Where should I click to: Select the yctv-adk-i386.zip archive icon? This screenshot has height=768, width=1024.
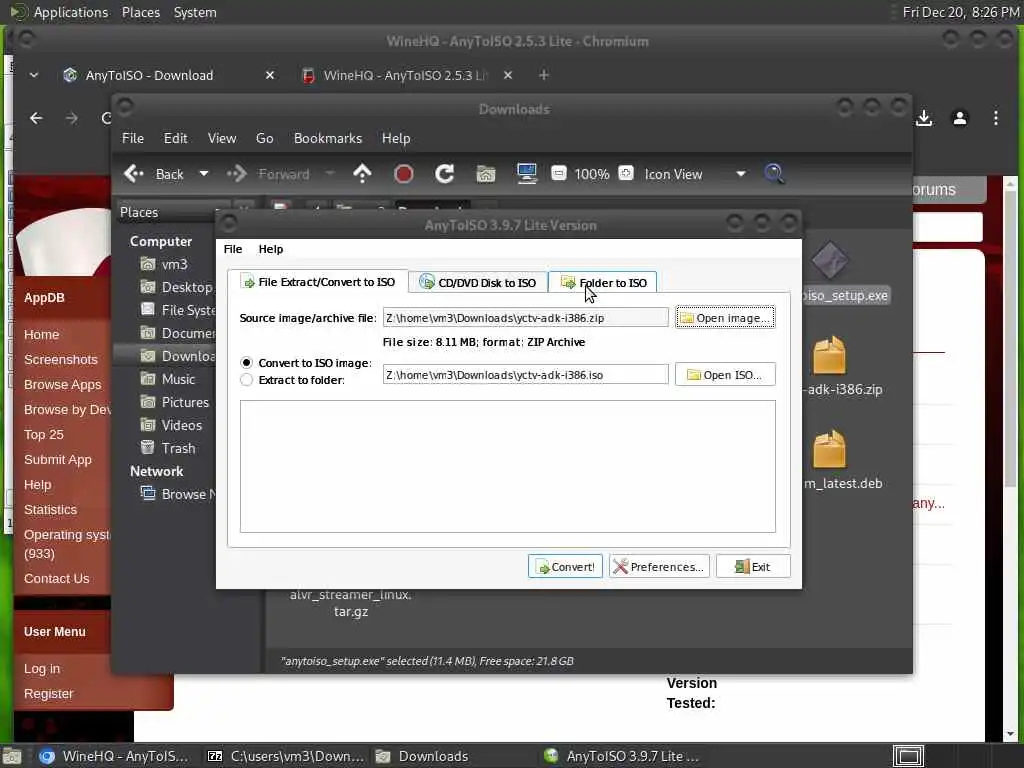829,355
